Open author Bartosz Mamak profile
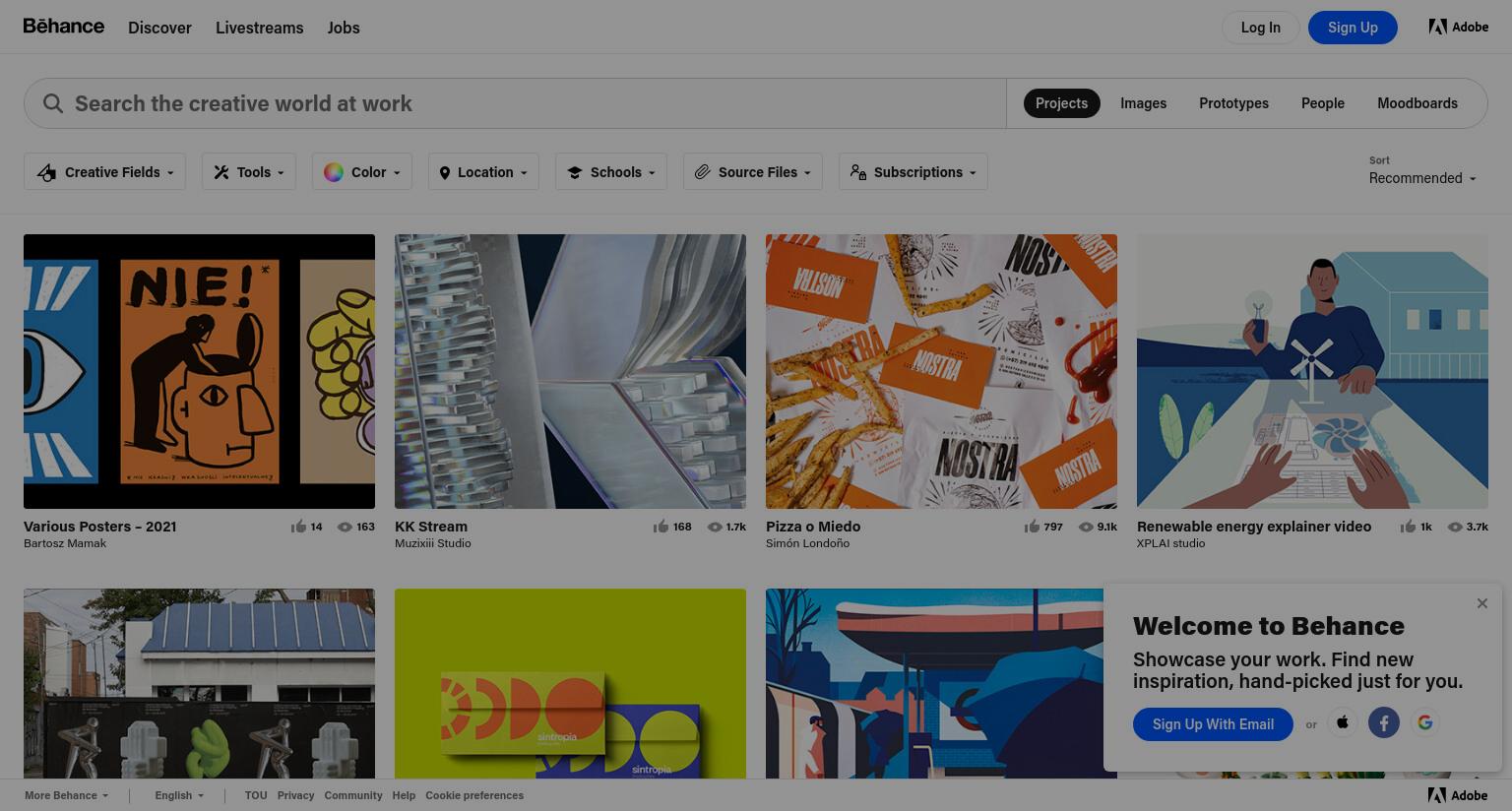The image size is (1512, 811). (x=65, y=543)
